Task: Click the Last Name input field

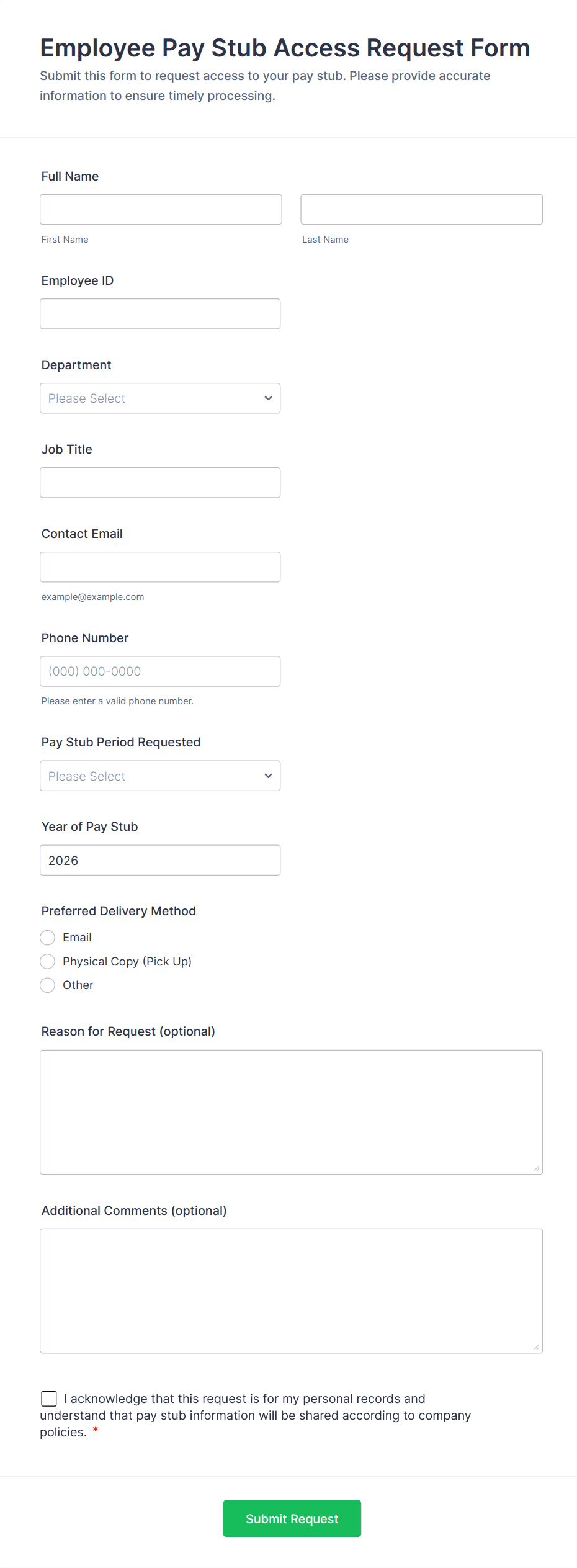Action: pos(421,210)
